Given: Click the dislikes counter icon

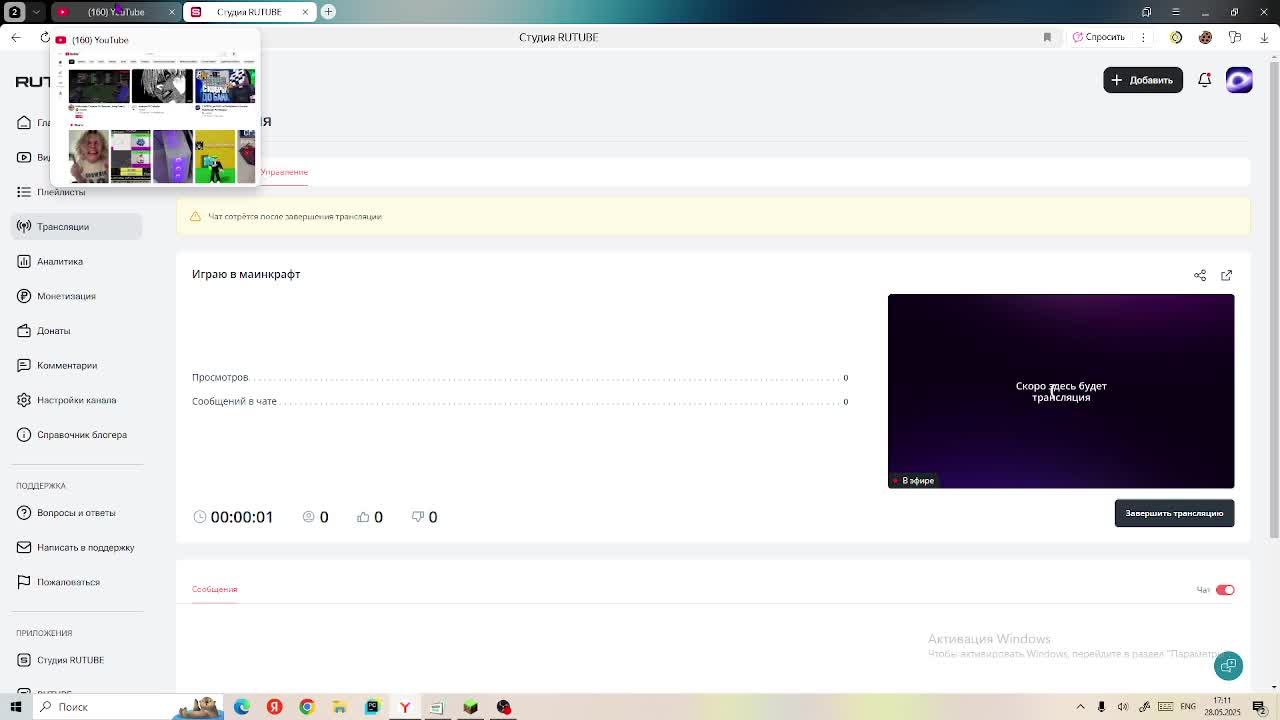Looking at the screenshot, I should point(418,517).
